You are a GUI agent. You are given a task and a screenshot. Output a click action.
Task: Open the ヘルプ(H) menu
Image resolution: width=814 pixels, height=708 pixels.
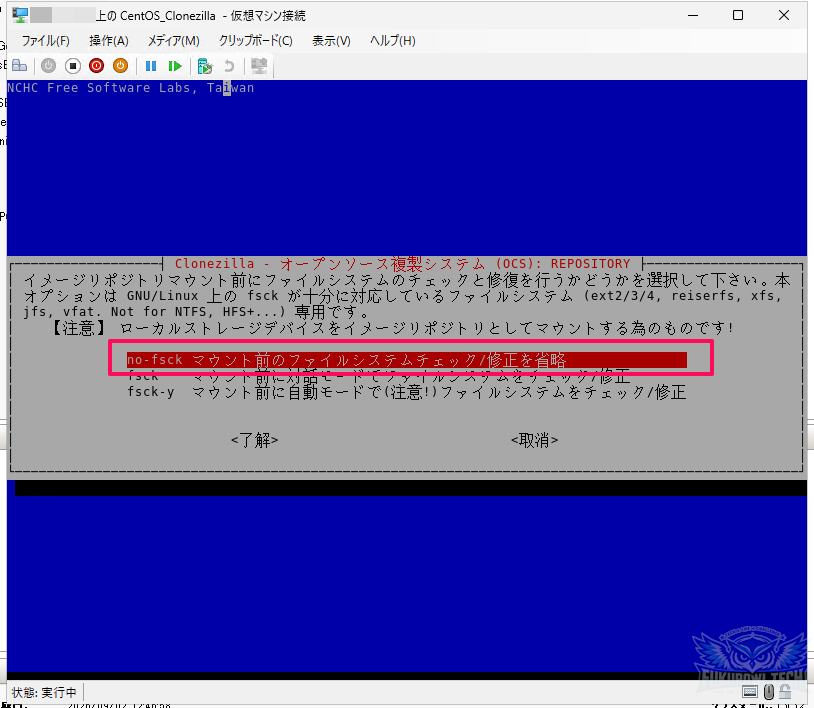pyautogui.click(x=392, y=40)
